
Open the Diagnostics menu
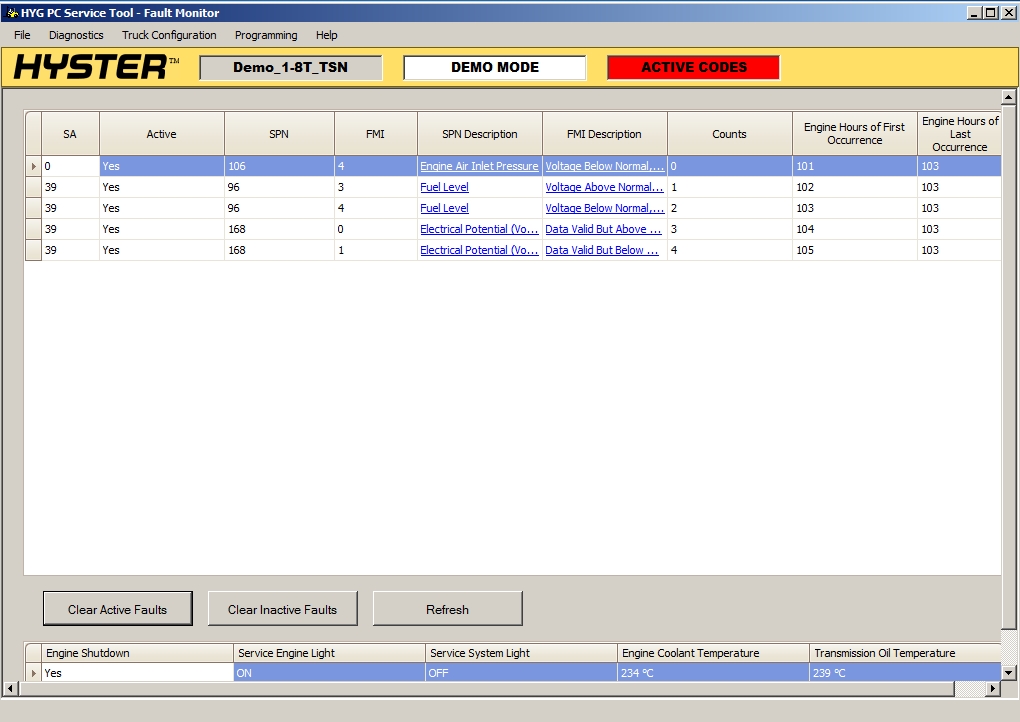[x=75, y=35]
